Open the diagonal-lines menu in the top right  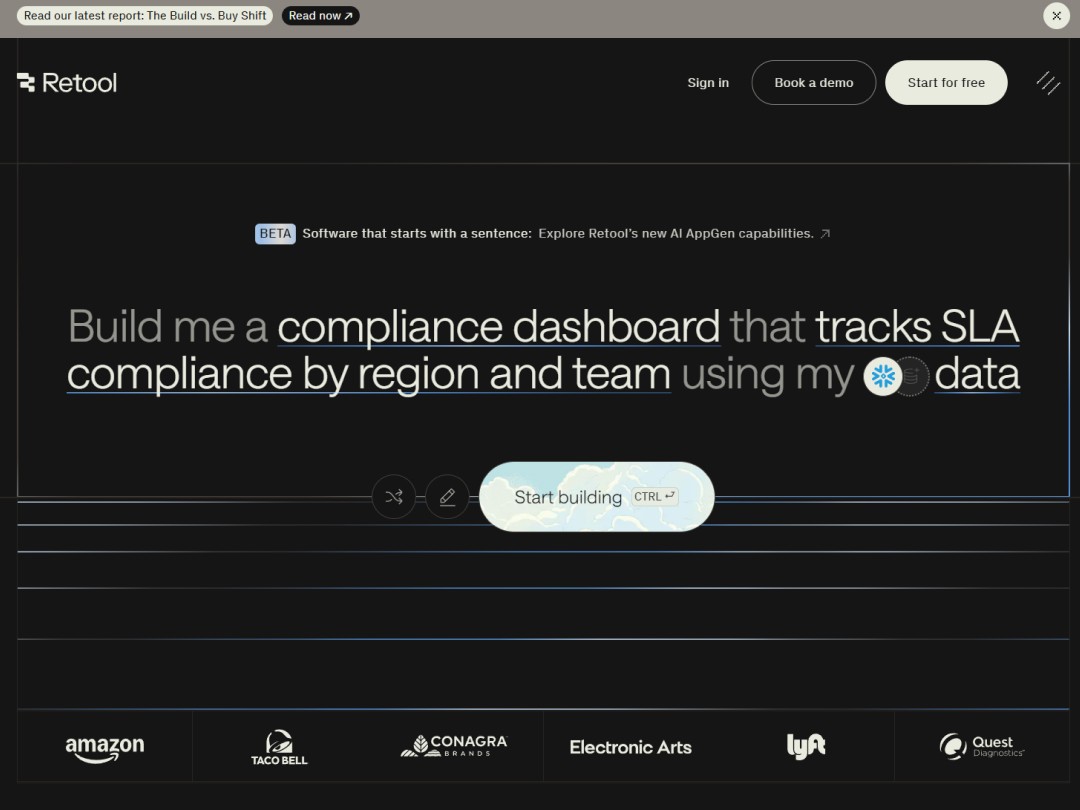coord(1047,83)
